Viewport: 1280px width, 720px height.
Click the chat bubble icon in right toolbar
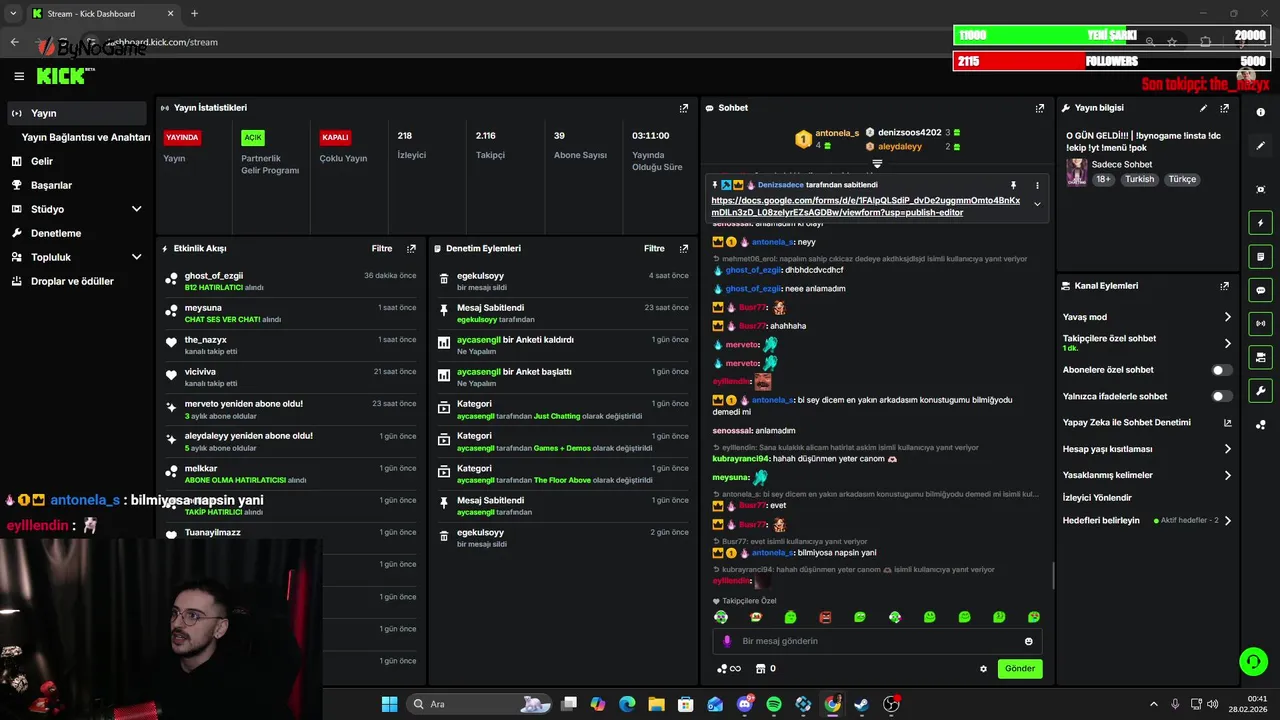pos(1260,290)
